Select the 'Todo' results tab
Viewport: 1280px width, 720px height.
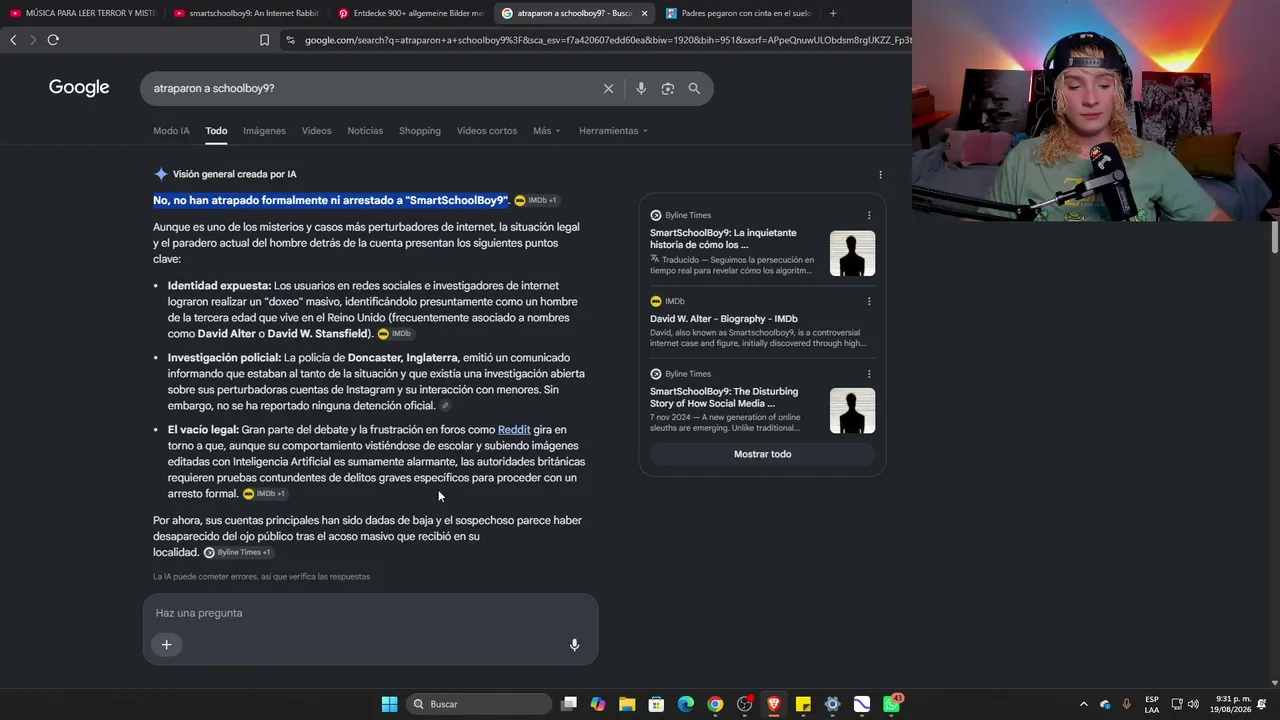[x=216, y=131]
